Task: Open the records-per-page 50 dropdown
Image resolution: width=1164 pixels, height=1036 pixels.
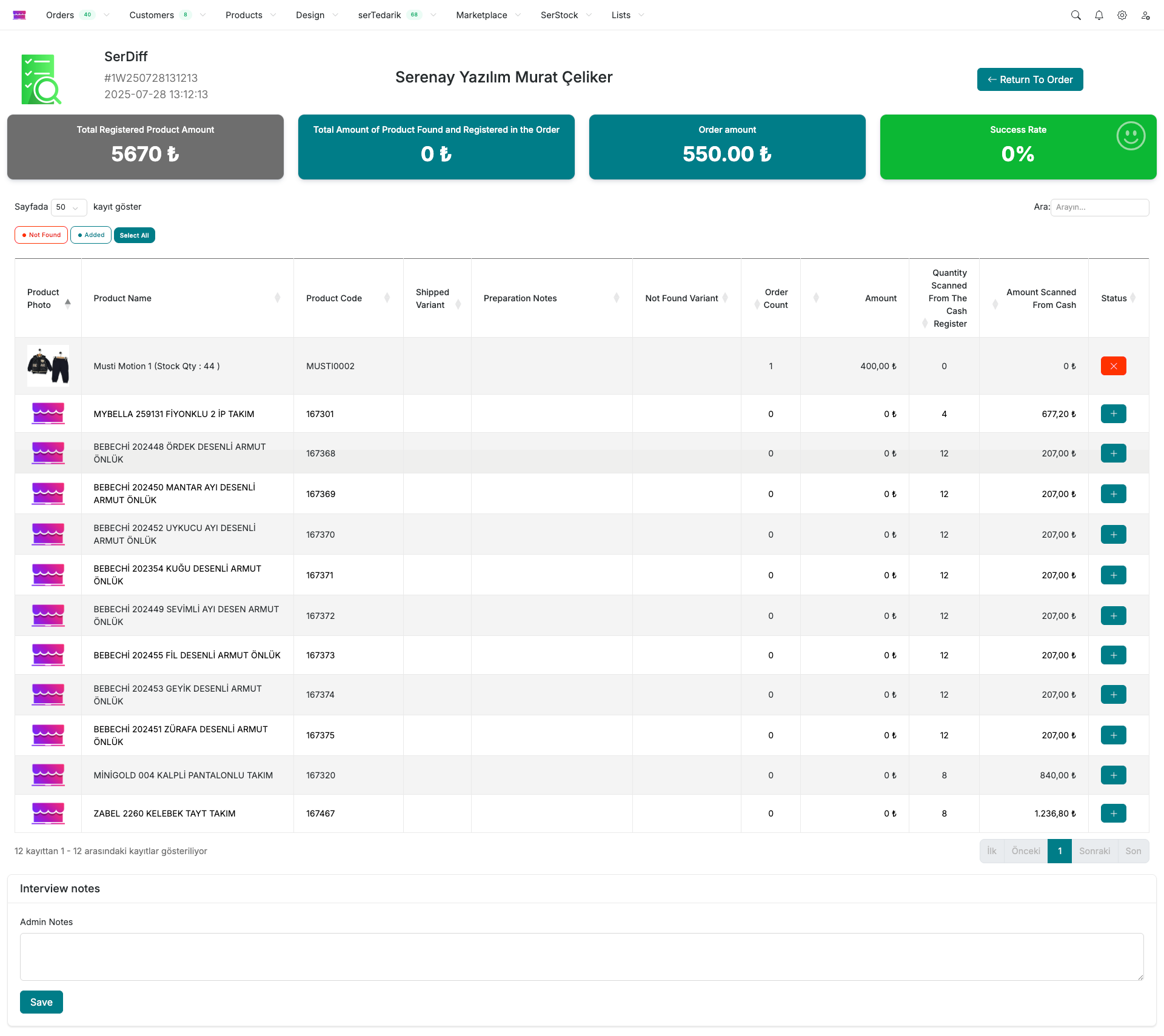Action: click(x=69, y=207)
